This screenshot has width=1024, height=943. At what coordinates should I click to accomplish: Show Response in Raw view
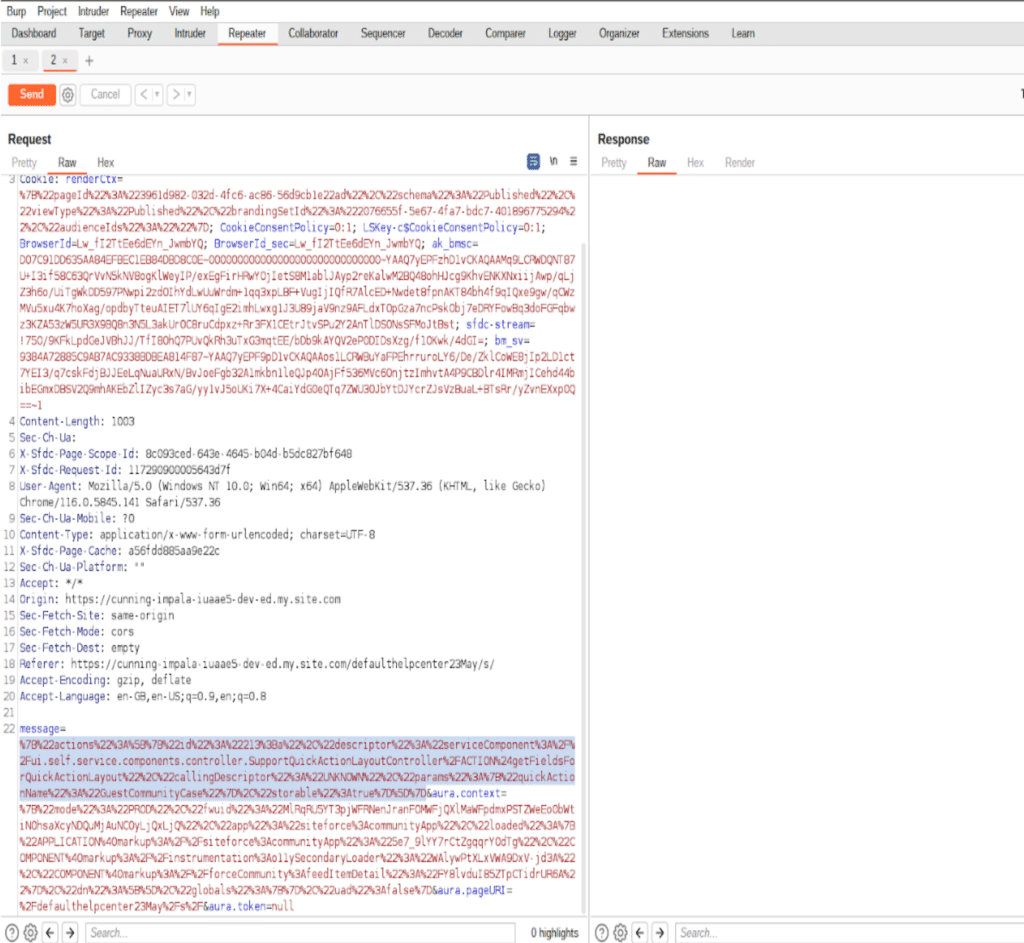point(657,163)
